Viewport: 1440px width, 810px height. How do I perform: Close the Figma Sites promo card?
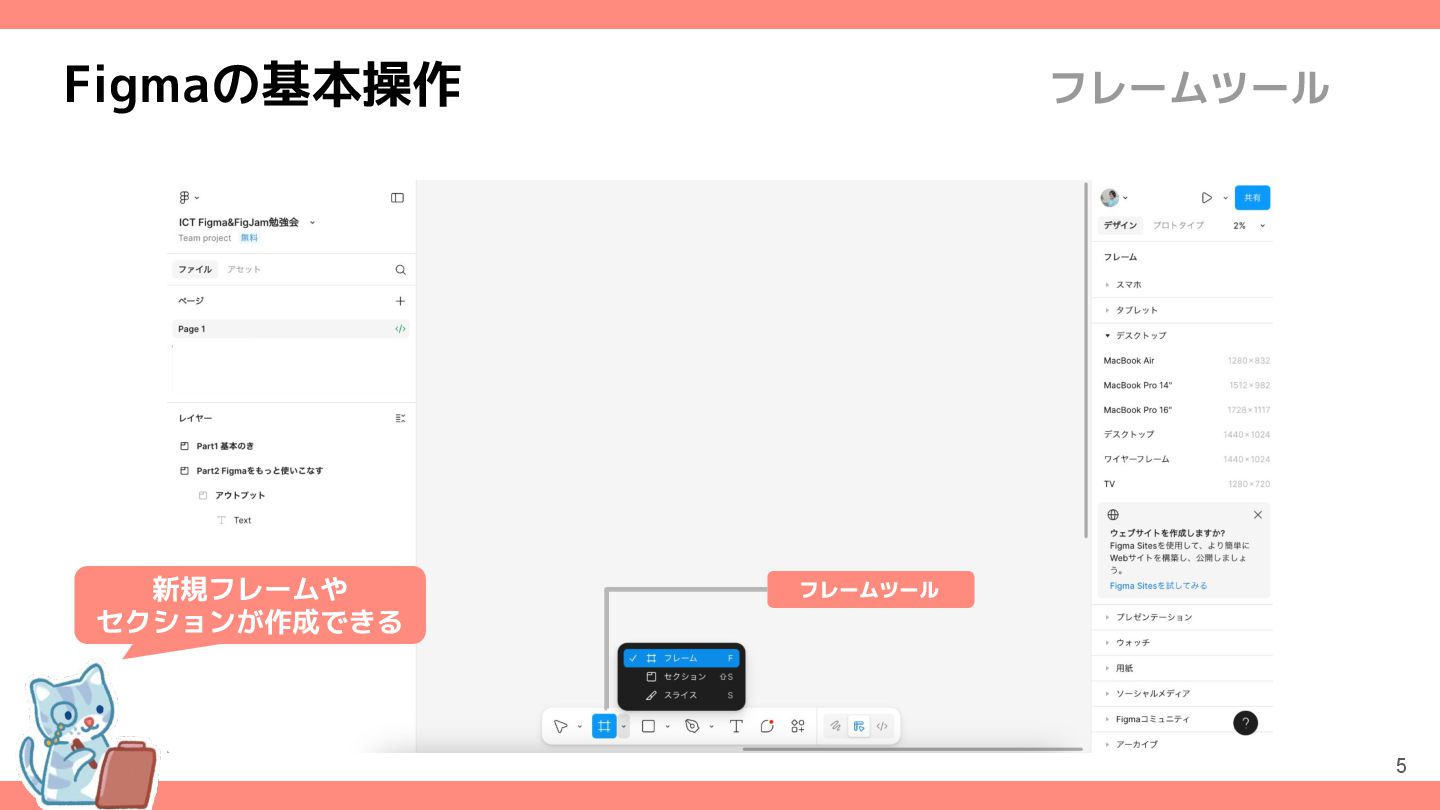point(1258,515)
